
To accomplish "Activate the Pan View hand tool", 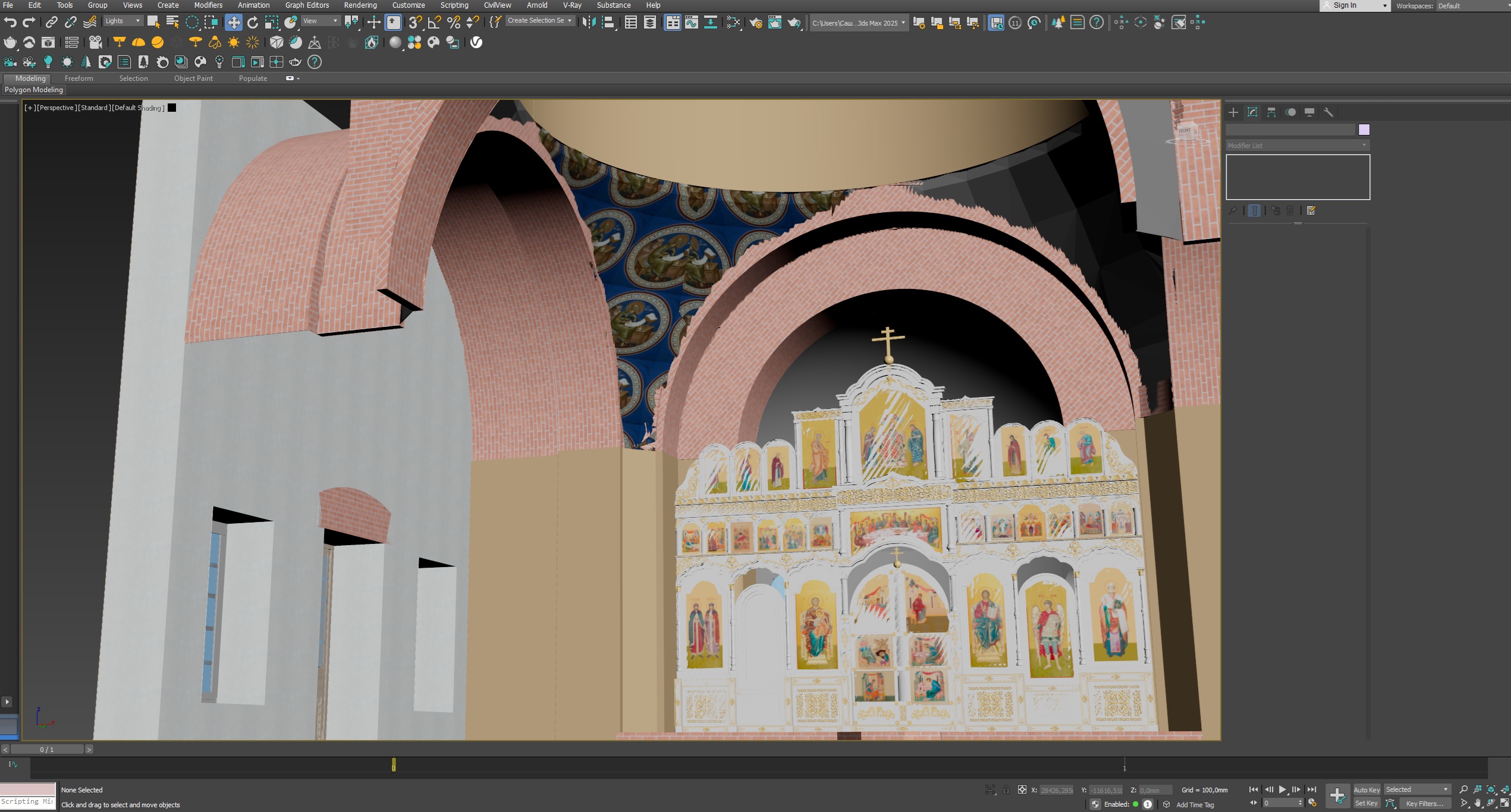I will tap(1478, 803).
